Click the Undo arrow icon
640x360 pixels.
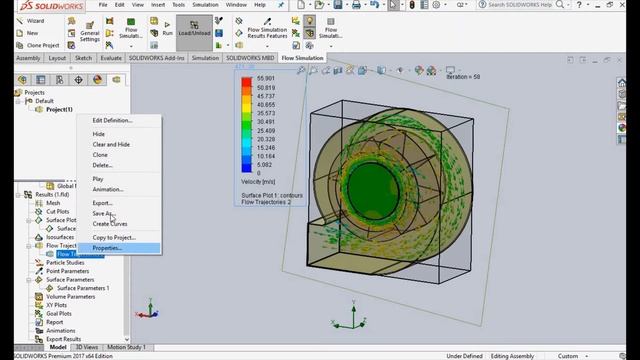coord(374,5)
